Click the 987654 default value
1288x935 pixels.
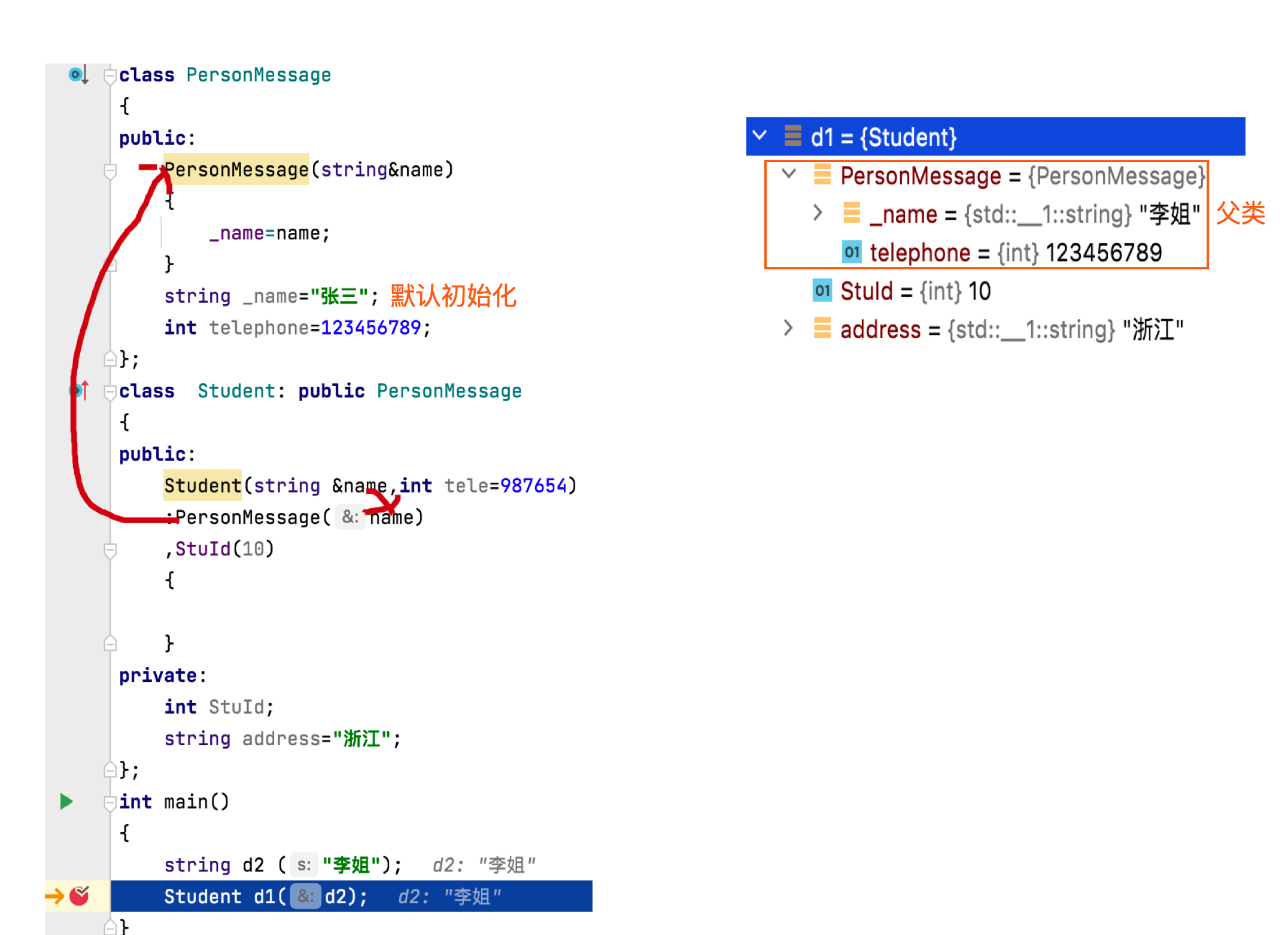click(533, 485)
